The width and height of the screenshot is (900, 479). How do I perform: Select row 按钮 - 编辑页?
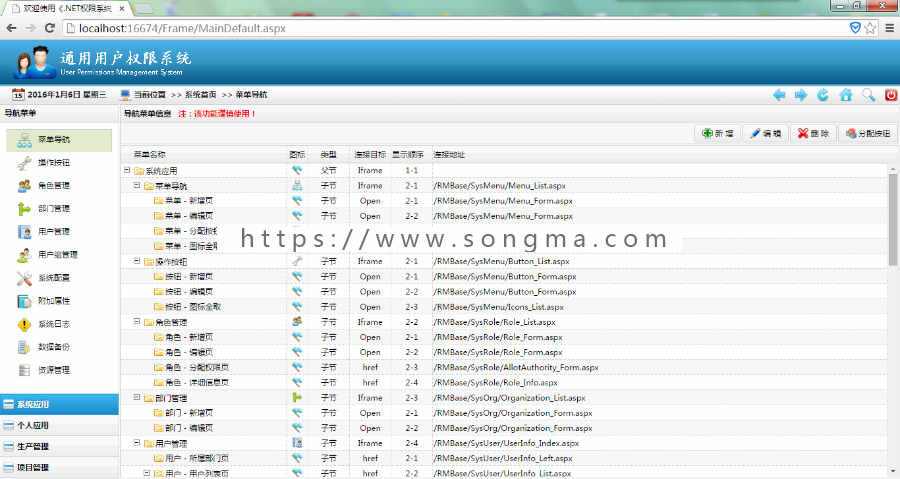point(506,291)
